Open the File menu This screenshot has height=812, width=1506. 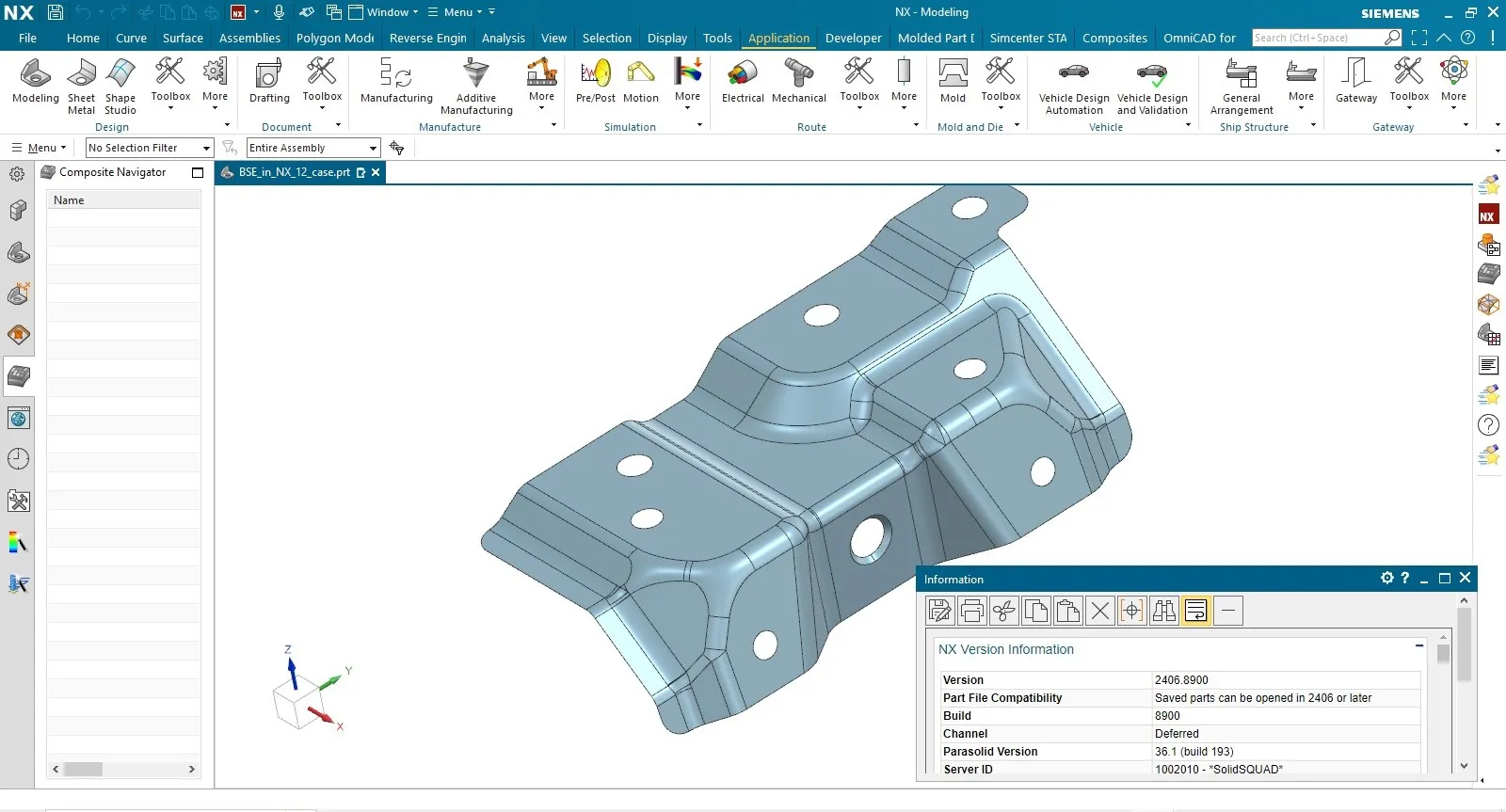point(27,38)
